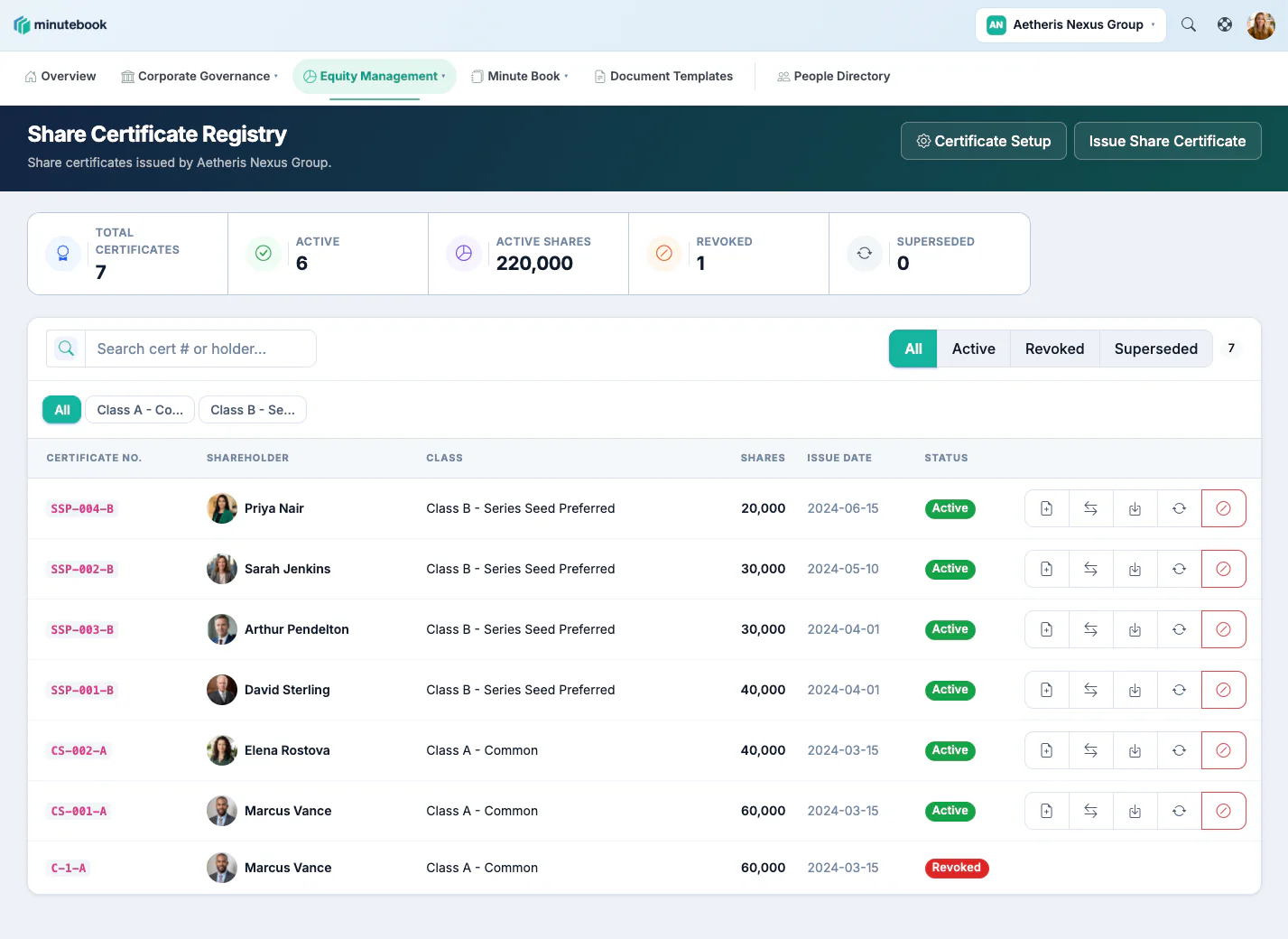Filter certificates by Active status
Image resolution: width=1288 pixels, height=939 pixels.
pos(973,349)
